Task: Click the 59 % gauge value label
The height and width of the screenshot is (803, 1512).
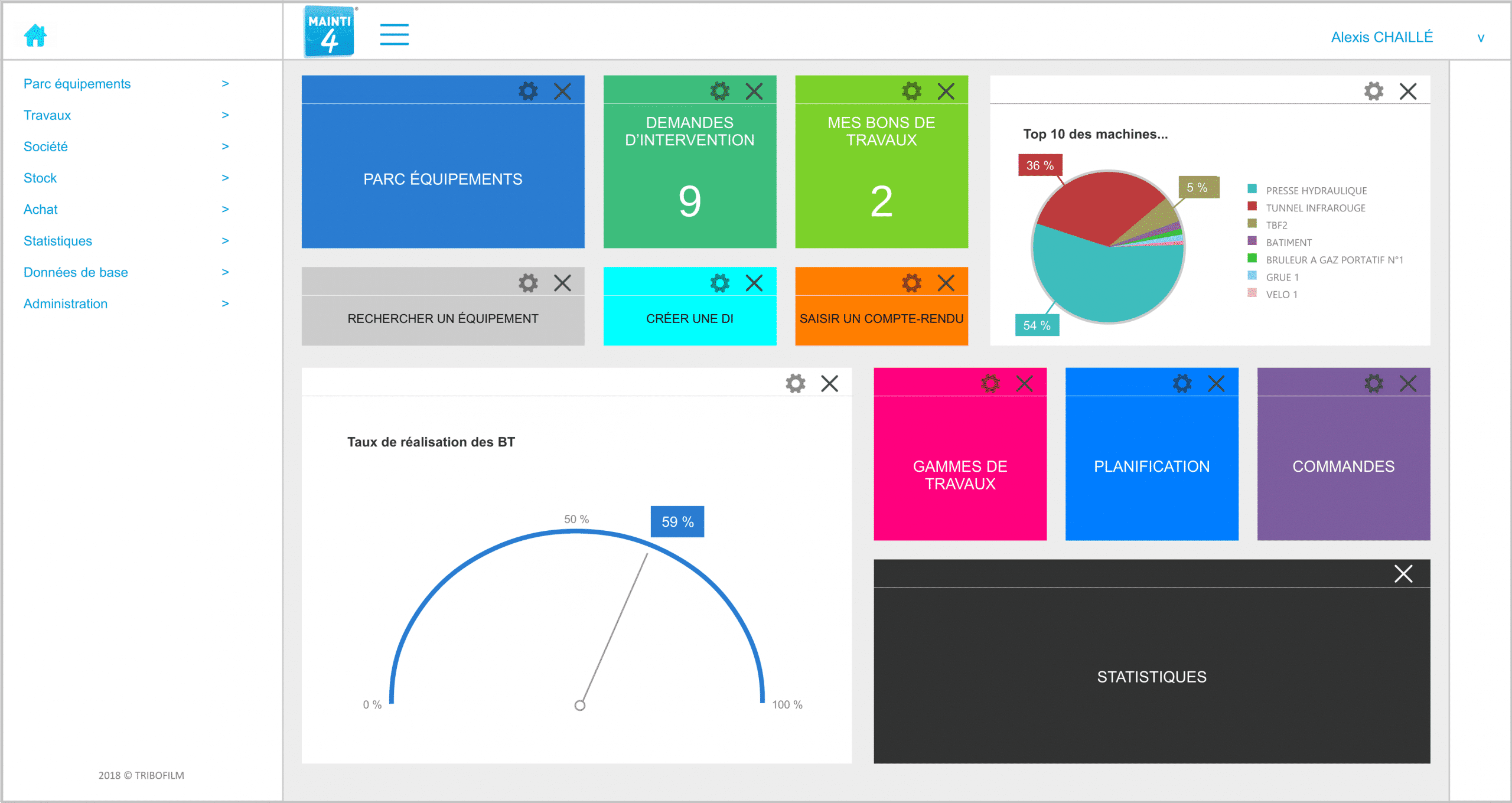Action: point(677,522)
